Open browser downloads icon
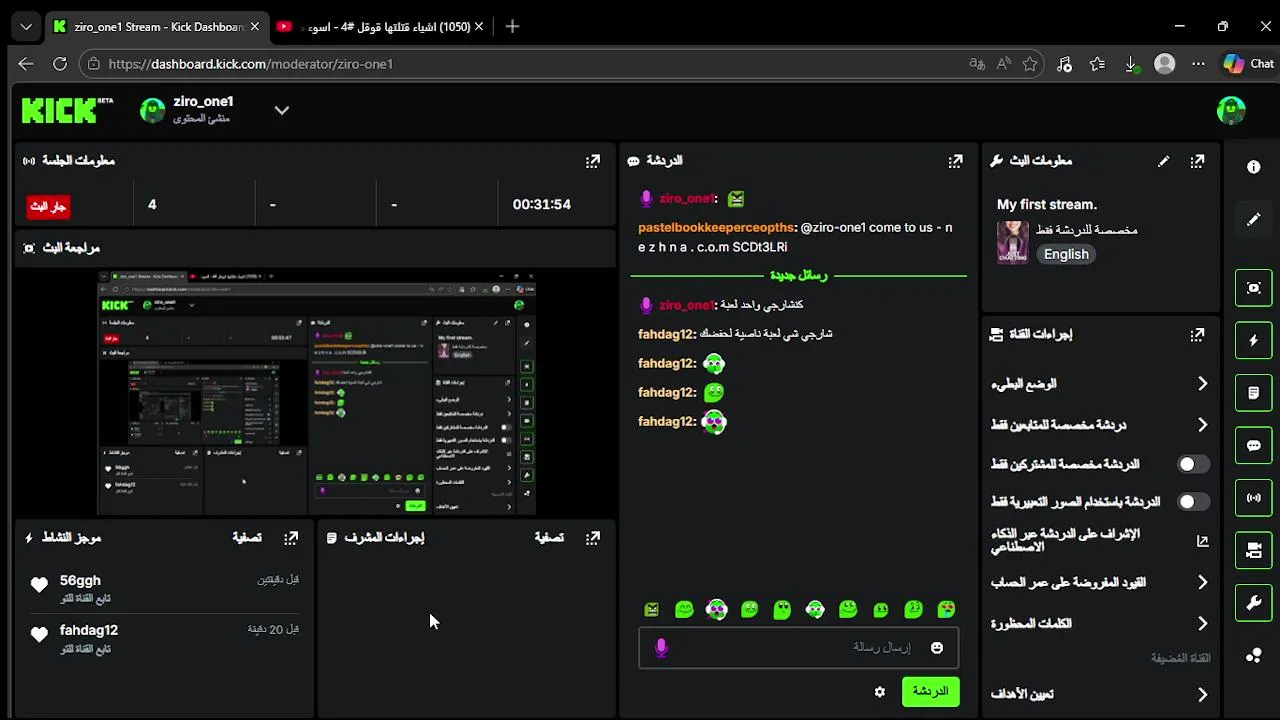Screen dimensions: 1280x720 coord(1131,64)
